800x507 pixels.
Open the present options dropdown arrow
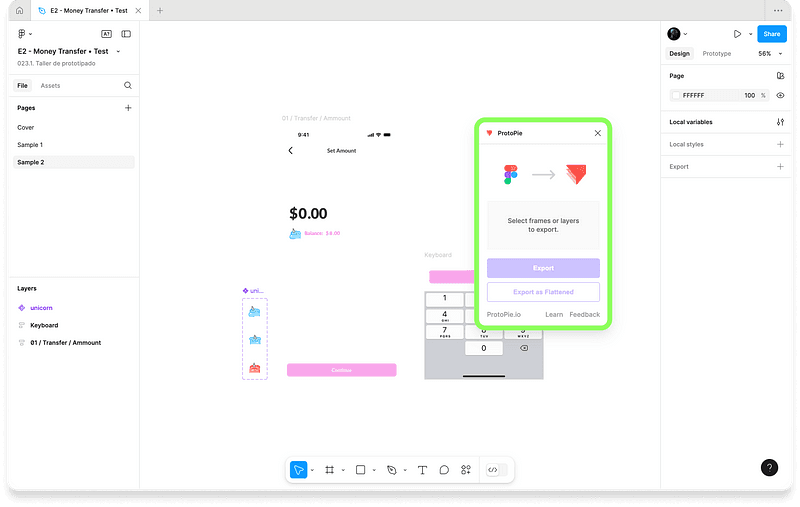click(751, 34)
